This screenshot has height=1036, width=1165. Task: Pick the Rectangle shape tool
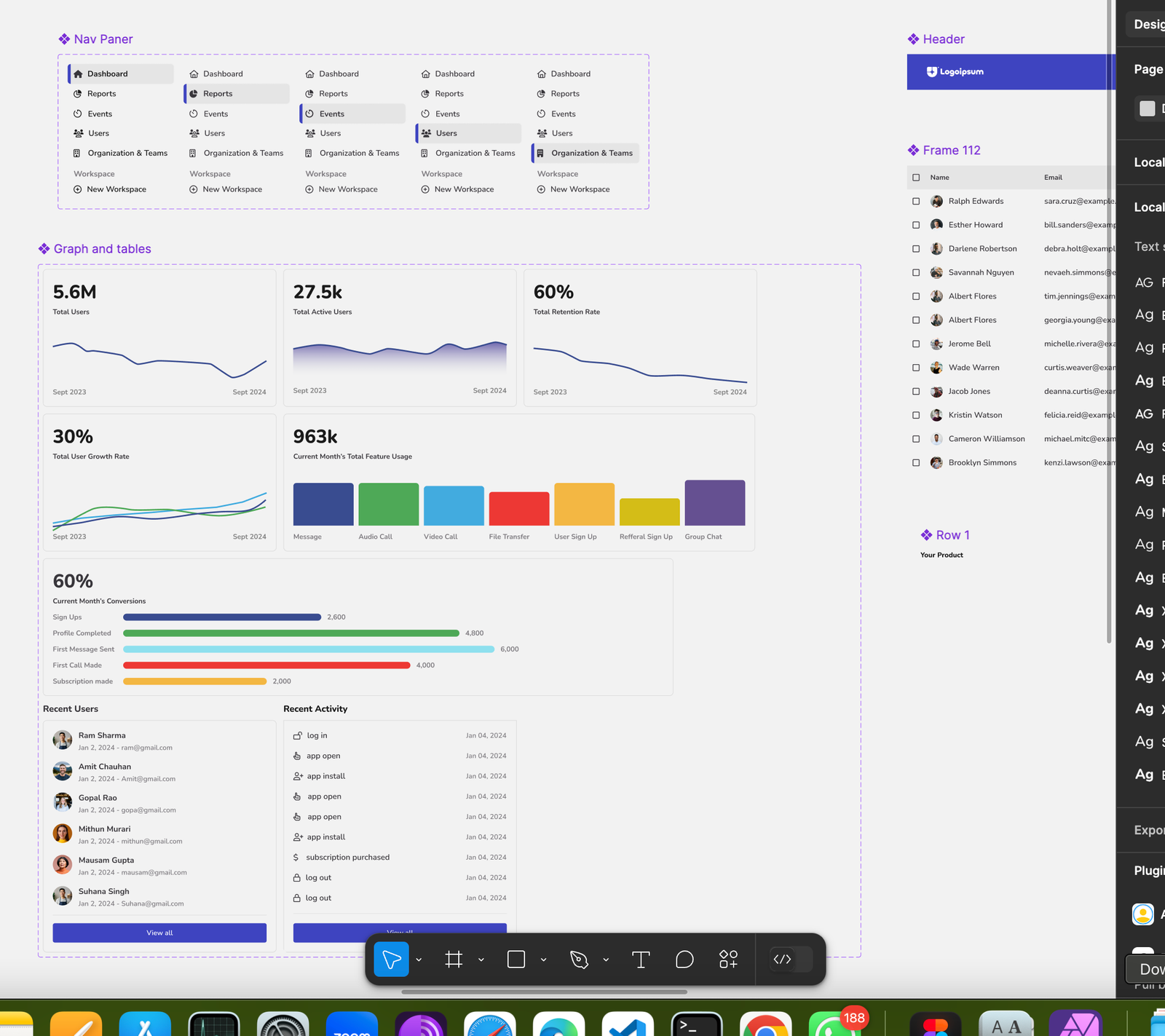point(516,960)
